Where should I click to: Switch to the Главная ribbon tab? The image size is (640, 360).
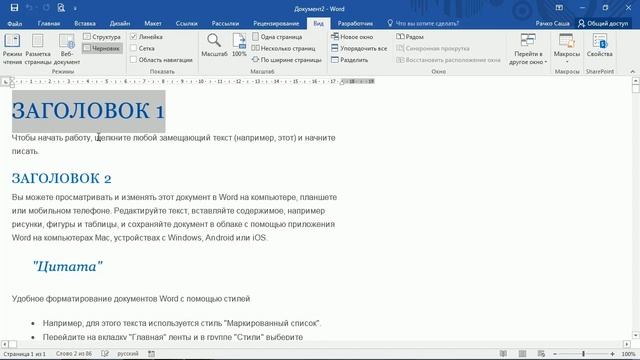coord(49,23)
